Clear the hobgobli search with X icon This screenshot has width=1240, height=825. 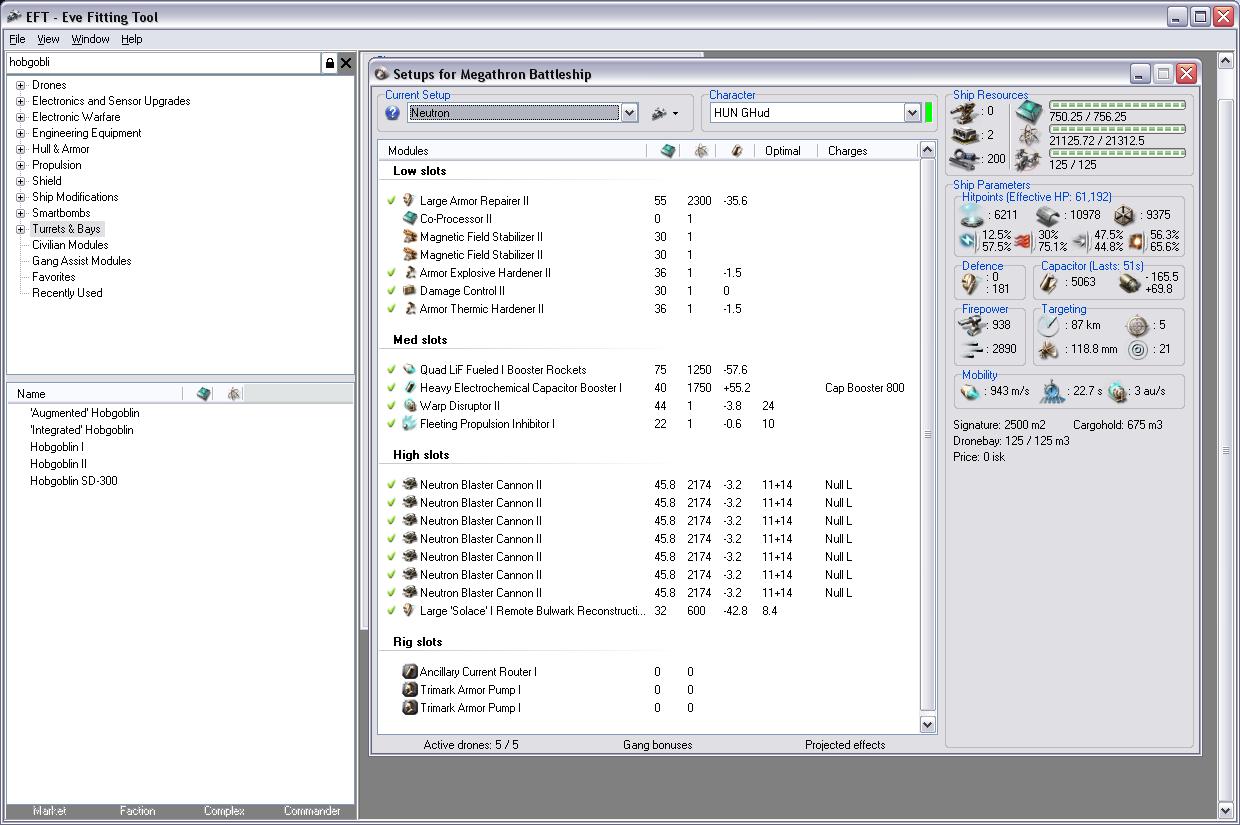[x=346, y=63]
